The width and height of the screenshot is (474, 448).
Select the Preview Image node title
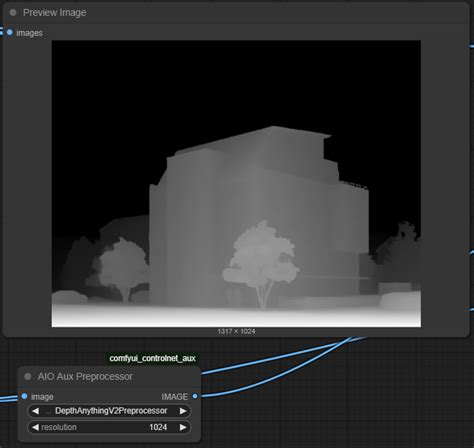55,13
